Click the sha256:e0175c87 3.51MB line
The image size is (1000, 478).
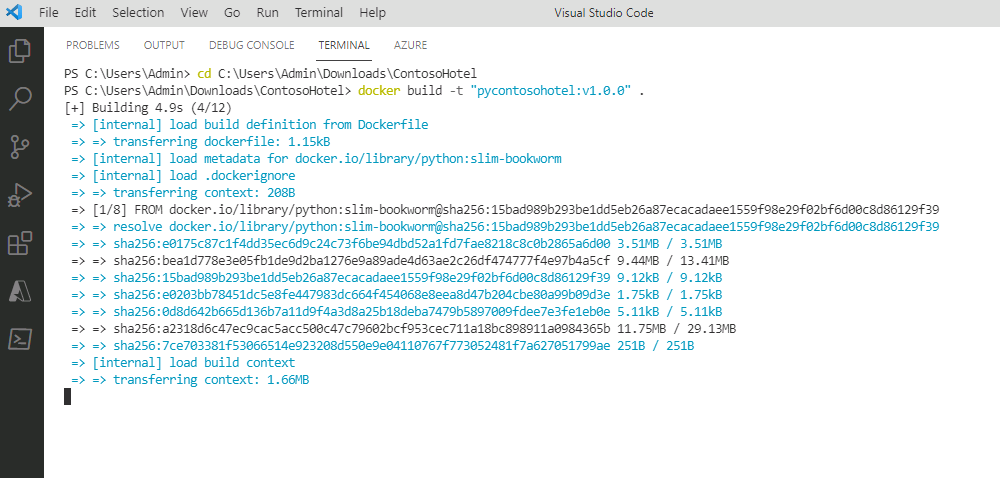pos(397,243)
